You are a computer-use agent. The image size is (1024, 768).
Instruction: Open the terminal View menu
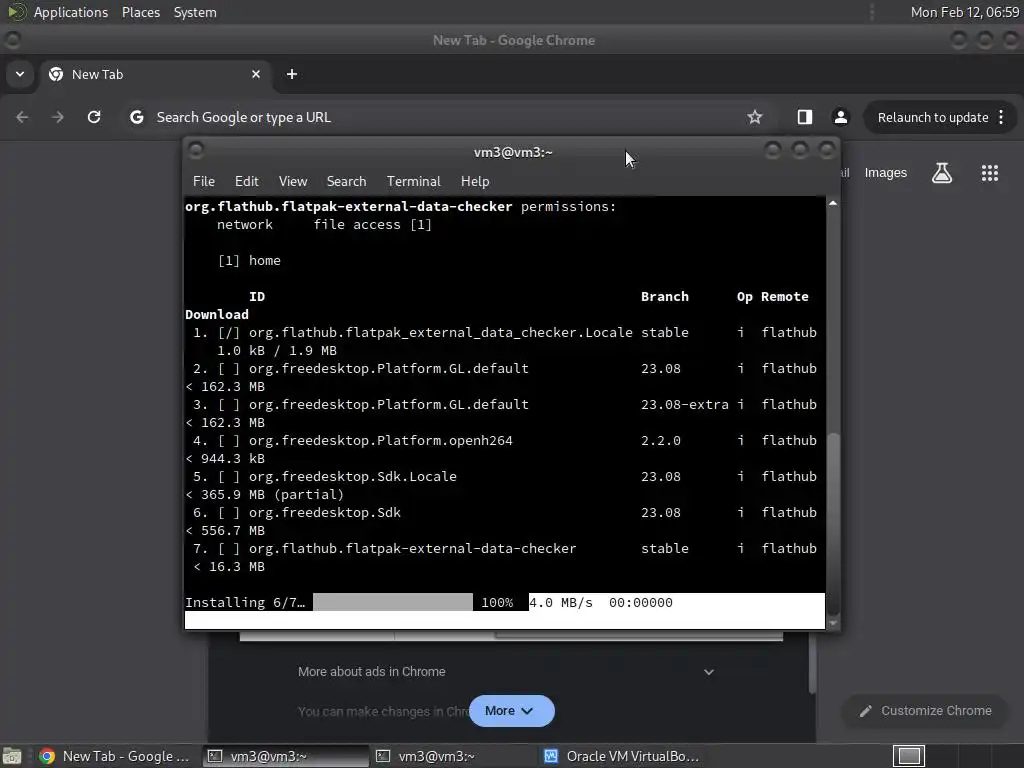point(293,182)
